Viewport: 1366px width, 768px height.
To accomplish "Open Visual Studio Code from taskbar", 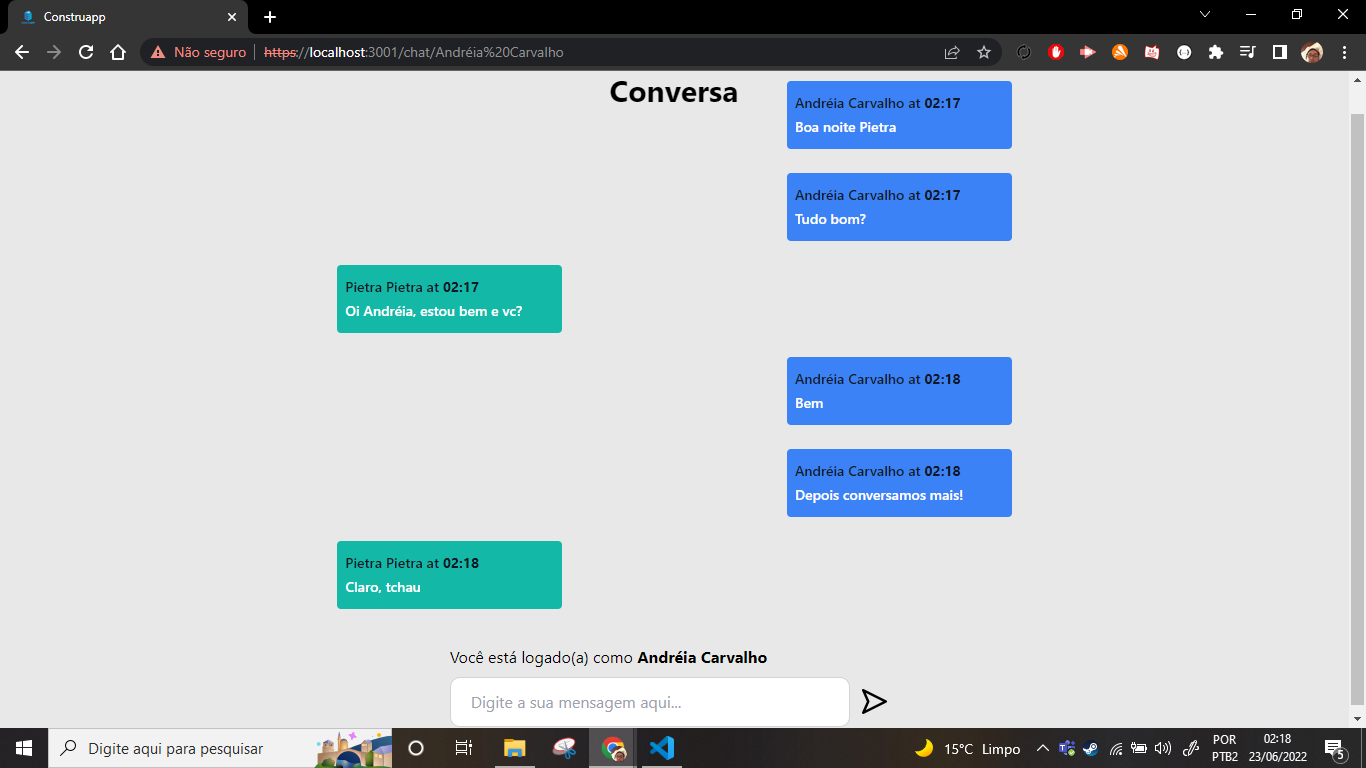I will coord(661,748).
